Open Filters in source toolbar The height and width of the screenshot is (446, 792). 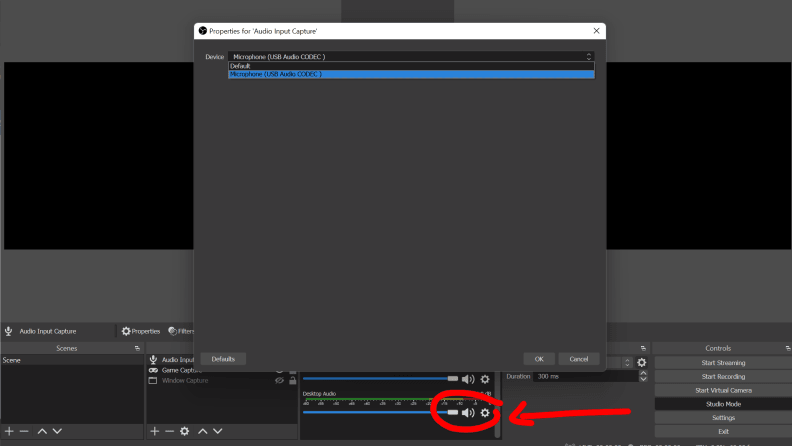tap(181, 331)
